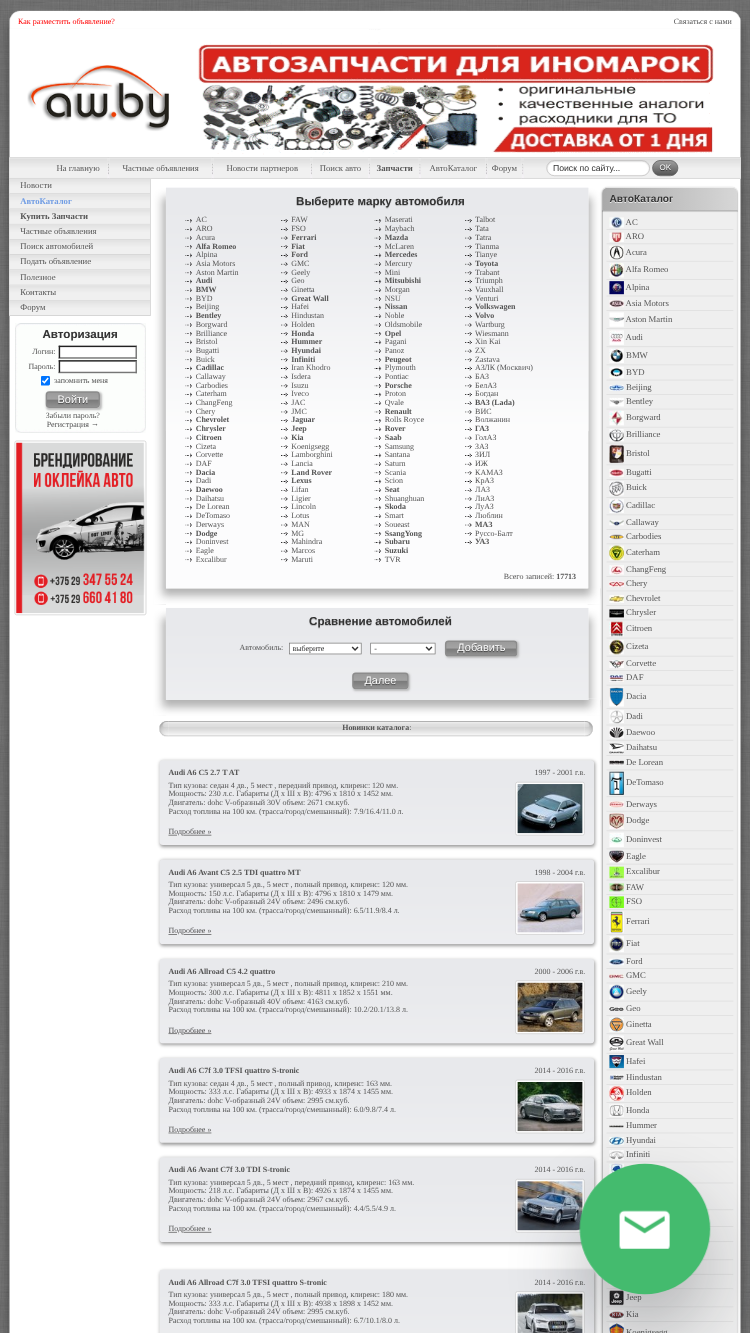Click the Dodge logo icon in sidebar
This screenshot has height=1333, width=750.
616,821
